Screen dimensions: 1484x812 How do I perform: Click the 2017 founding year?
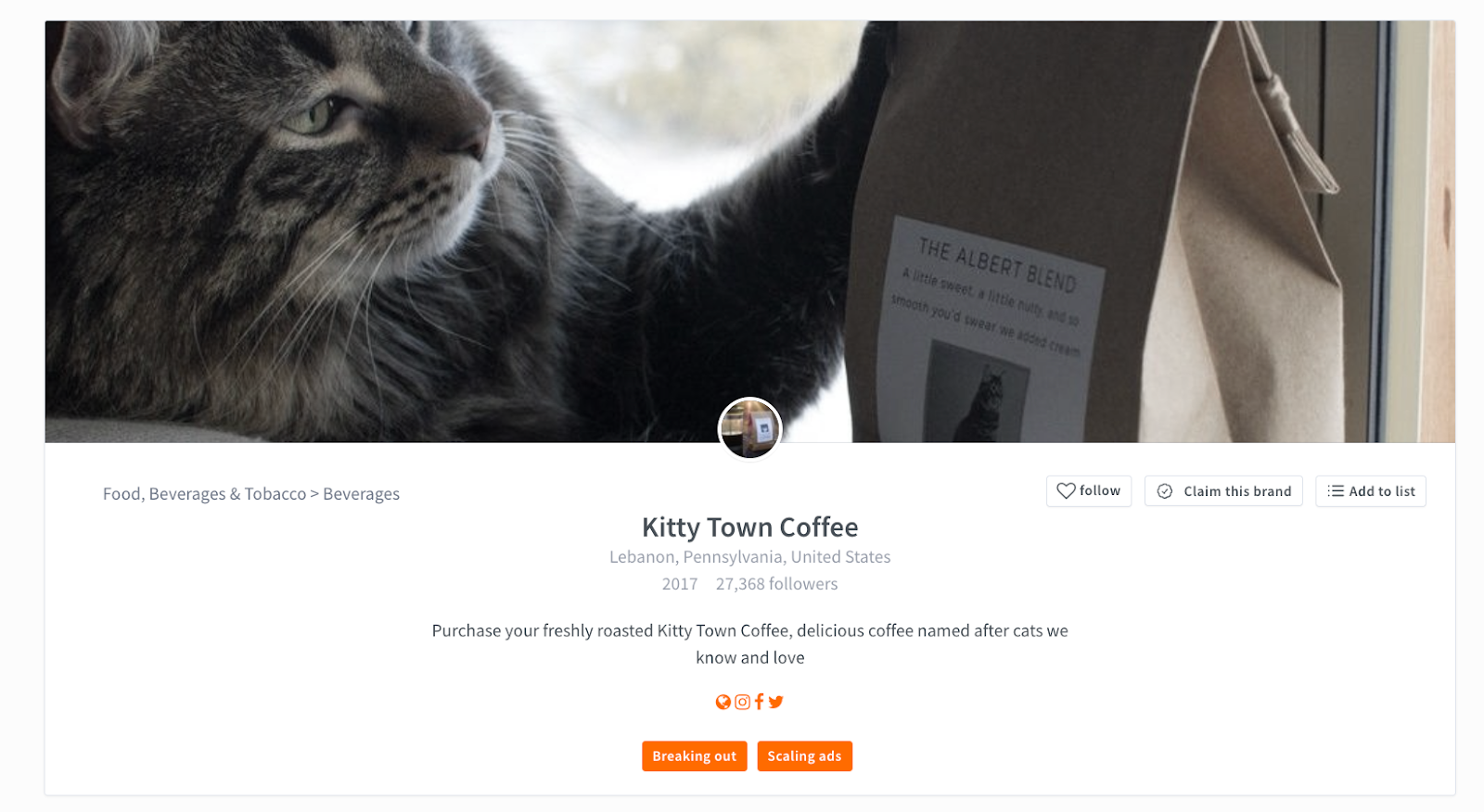tap(680, 584)
